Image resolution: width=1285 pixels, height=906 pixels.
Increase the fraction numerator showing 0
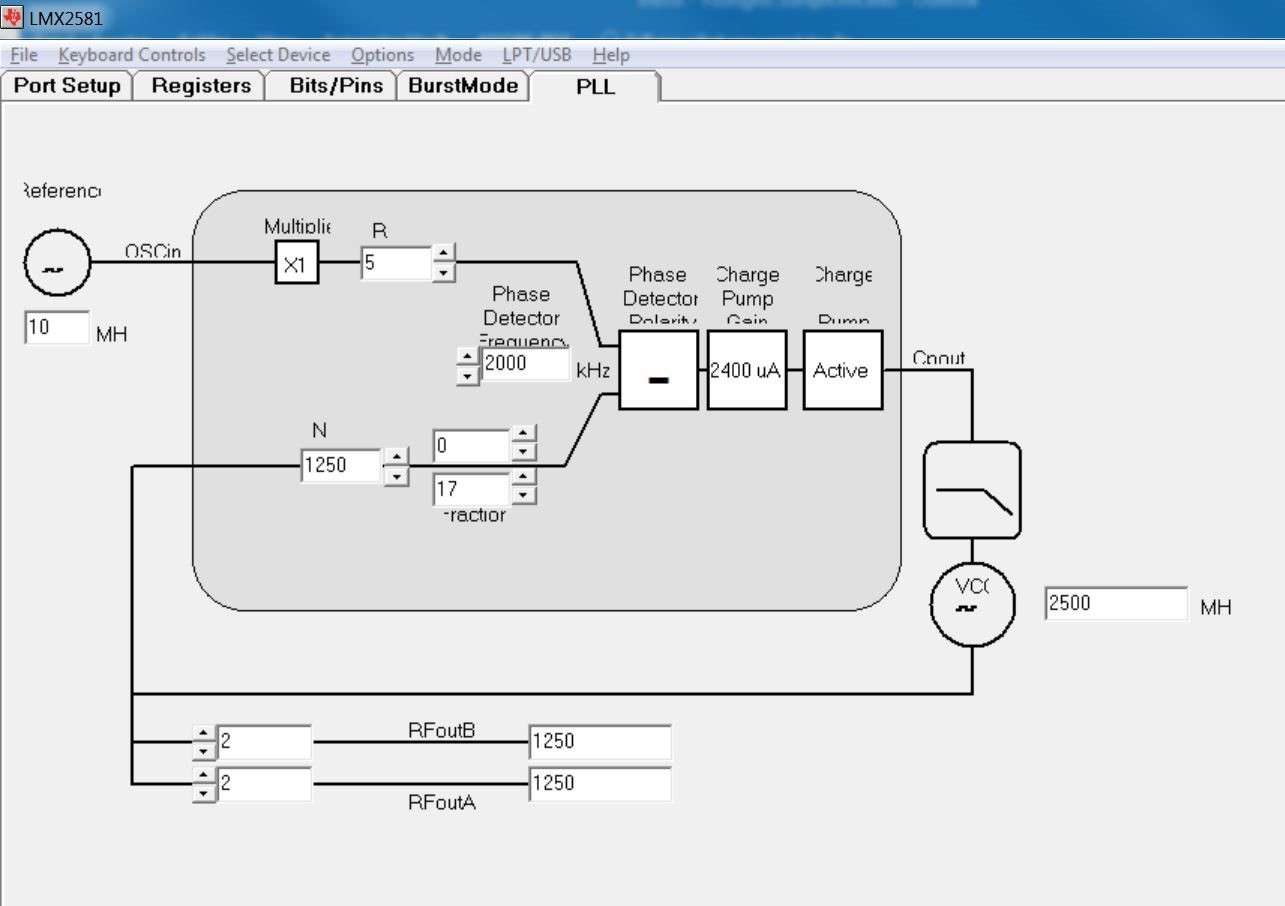click(524, 435)
